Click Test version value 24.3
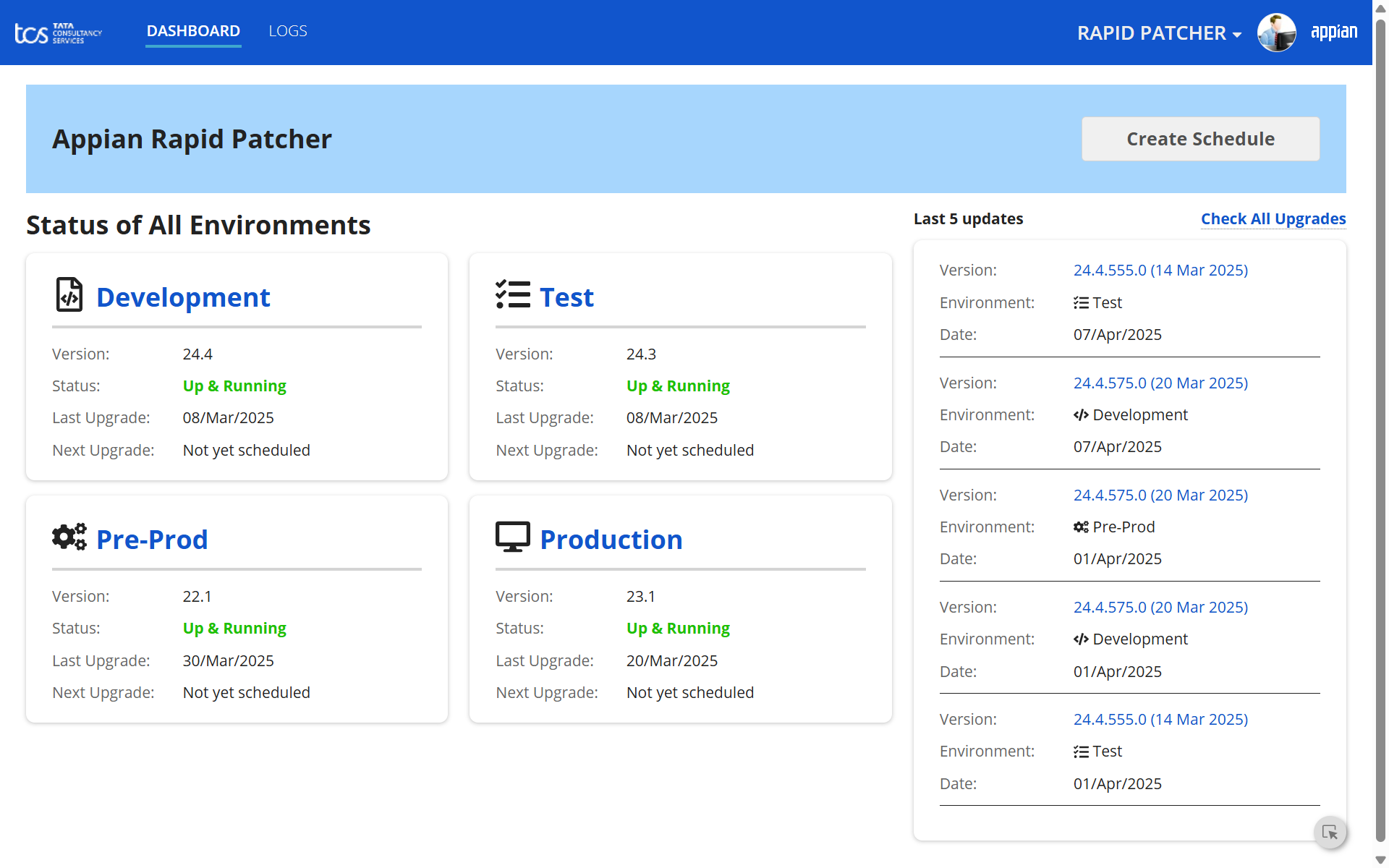1389x868 pixels. click(641, 354)
